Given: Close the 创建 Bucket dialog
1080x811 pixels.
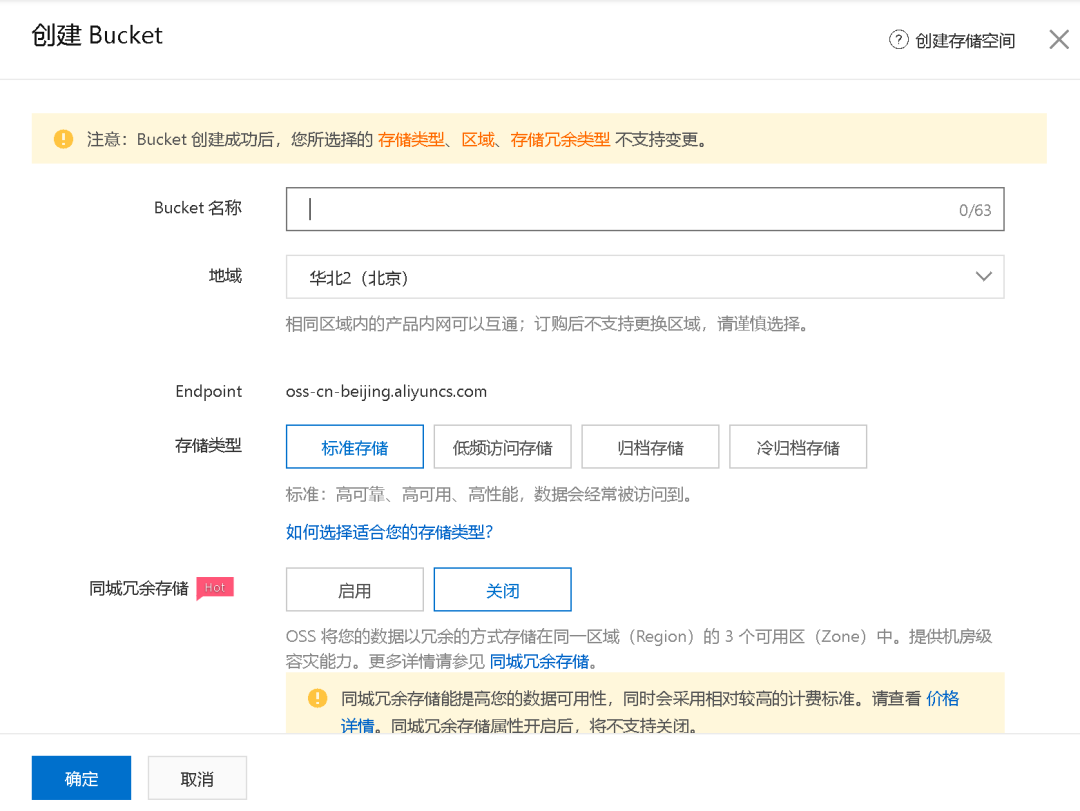Looking at the screenshot, I should (x=1059, y=39).
